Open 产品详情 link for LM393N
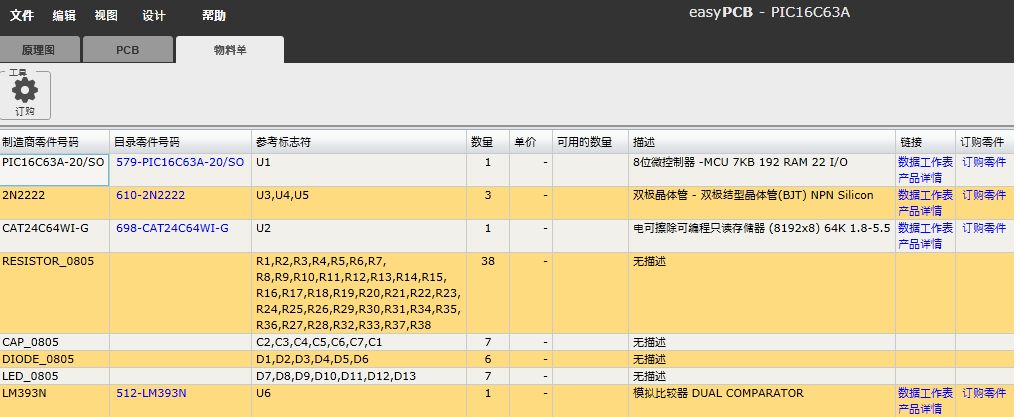 (x=919, y=409)
